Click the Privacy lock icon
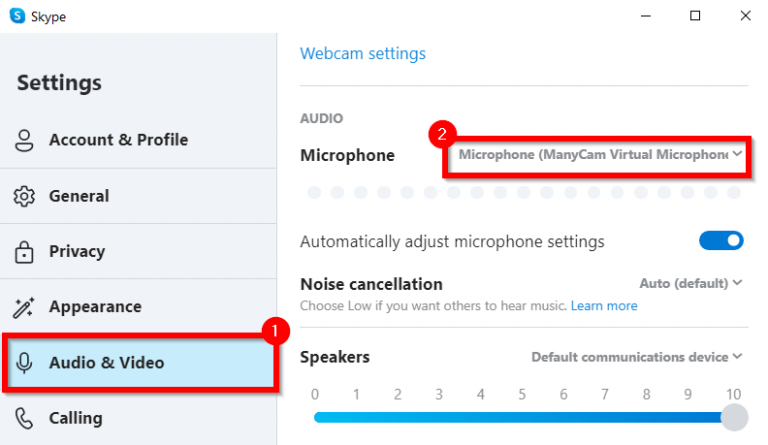 (25, 252)
